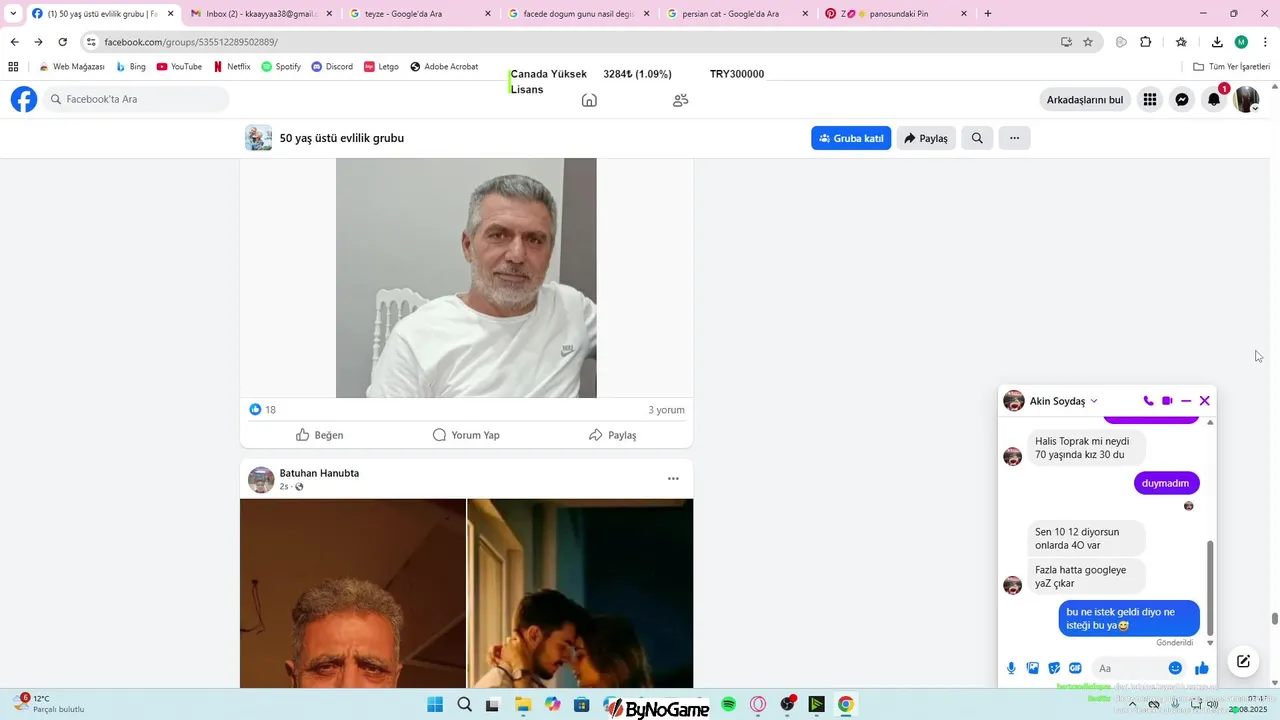Choose a sticker in chat
This screenshot has height=720, width=1280.
pyautogui.click(x=1054, y=668)
